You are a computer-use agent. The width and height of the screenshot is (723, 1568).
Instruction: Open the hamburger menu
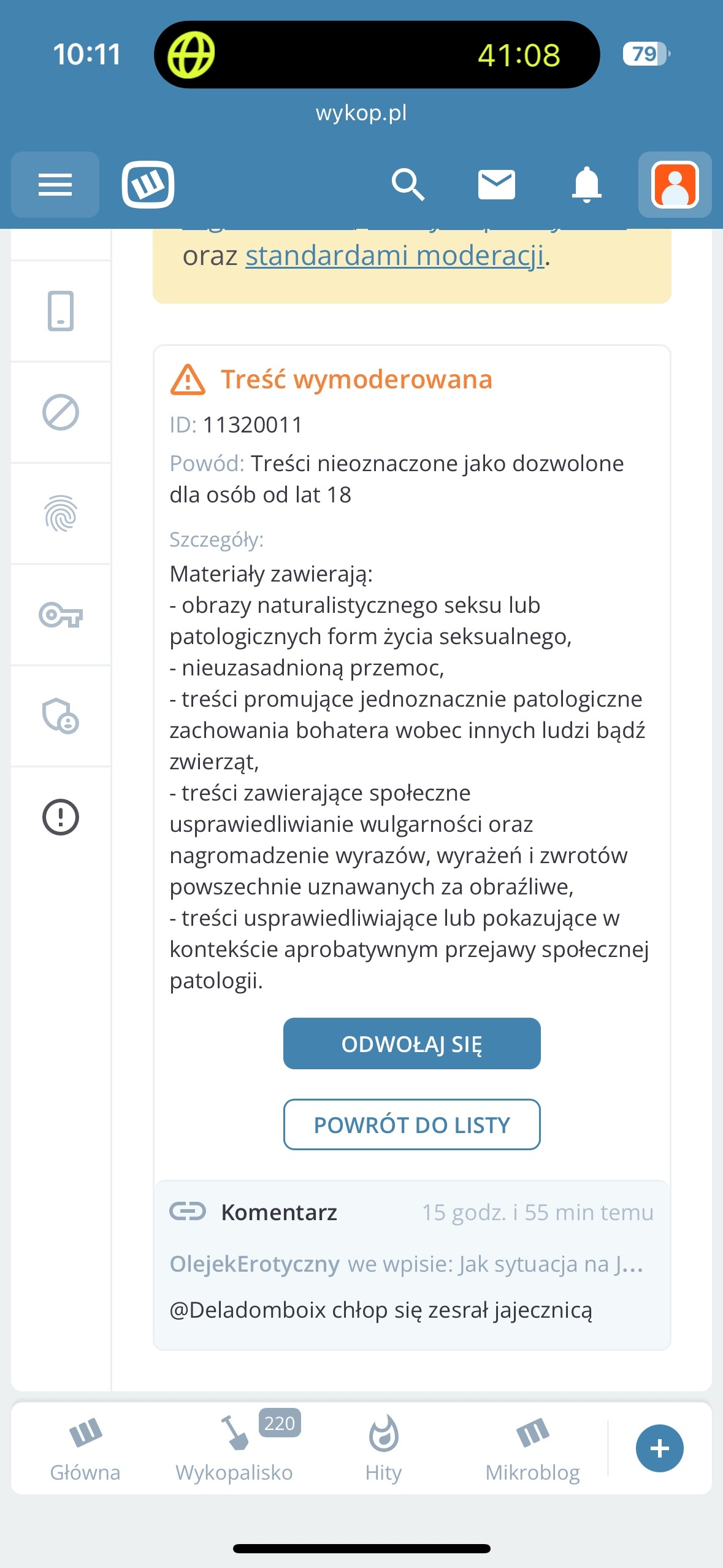pos(55,185)
